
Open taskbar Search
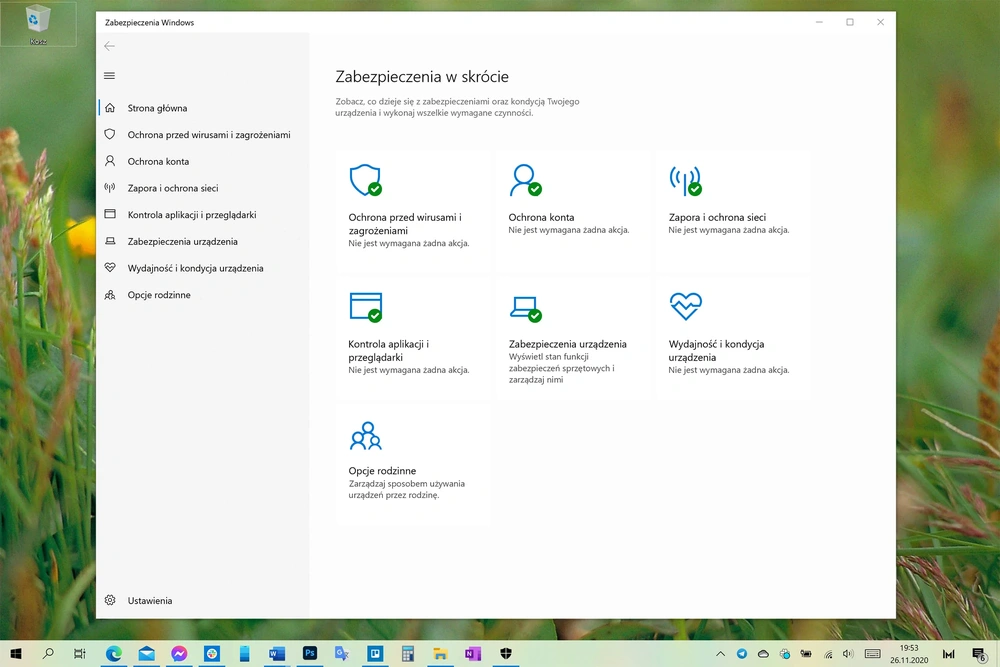48,654
